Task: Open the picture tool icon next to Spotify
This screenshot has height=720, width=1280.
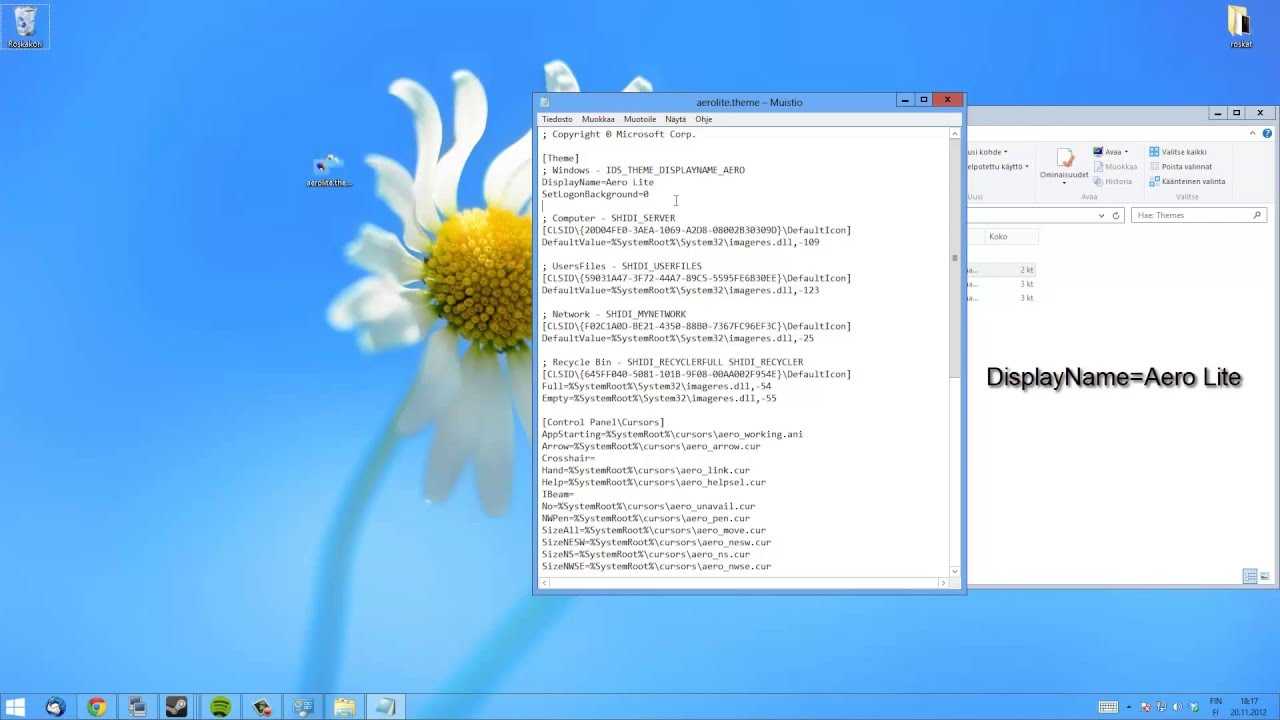Action: pyautogui.click(x=262, y=707)
